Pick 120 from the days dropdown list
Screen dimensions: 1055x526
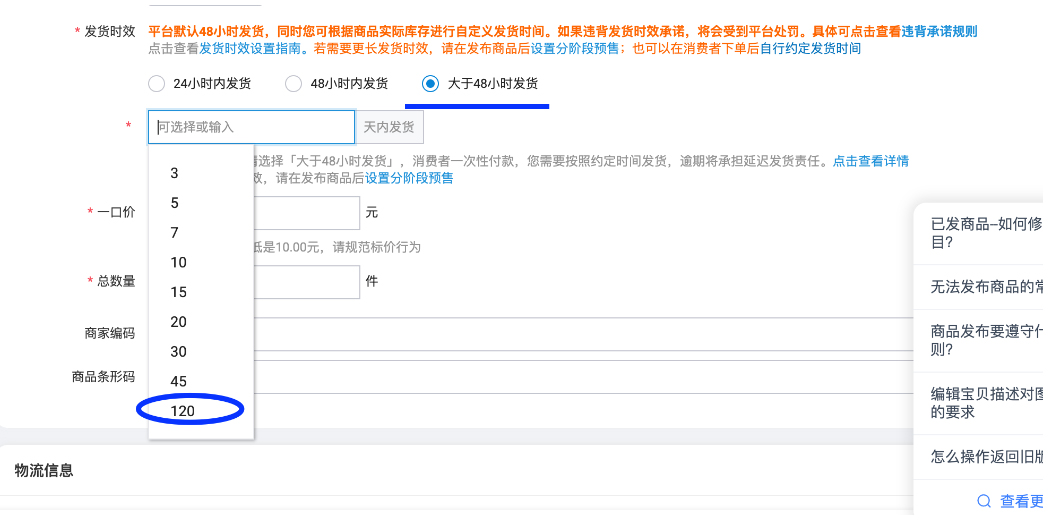pyautogui.click(x=183, y=411)
